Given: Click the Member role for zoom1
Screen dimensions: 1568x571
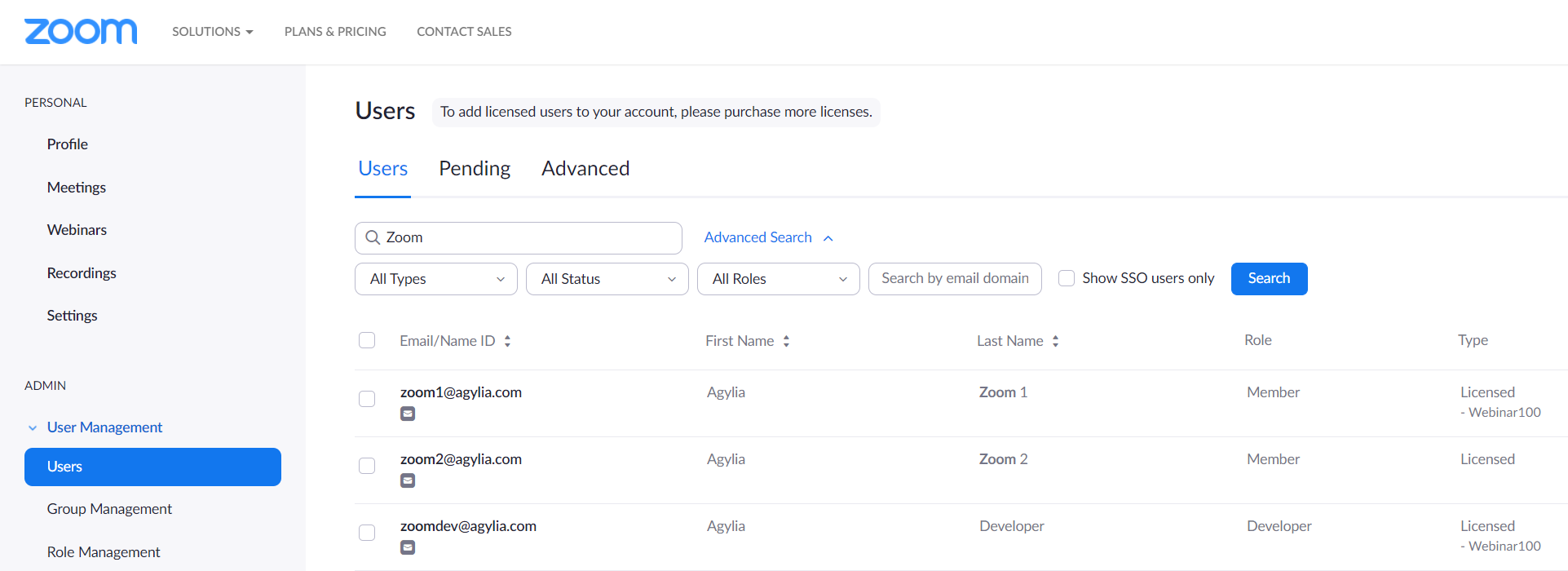Looking at the screenshot, I should 1273,392.
